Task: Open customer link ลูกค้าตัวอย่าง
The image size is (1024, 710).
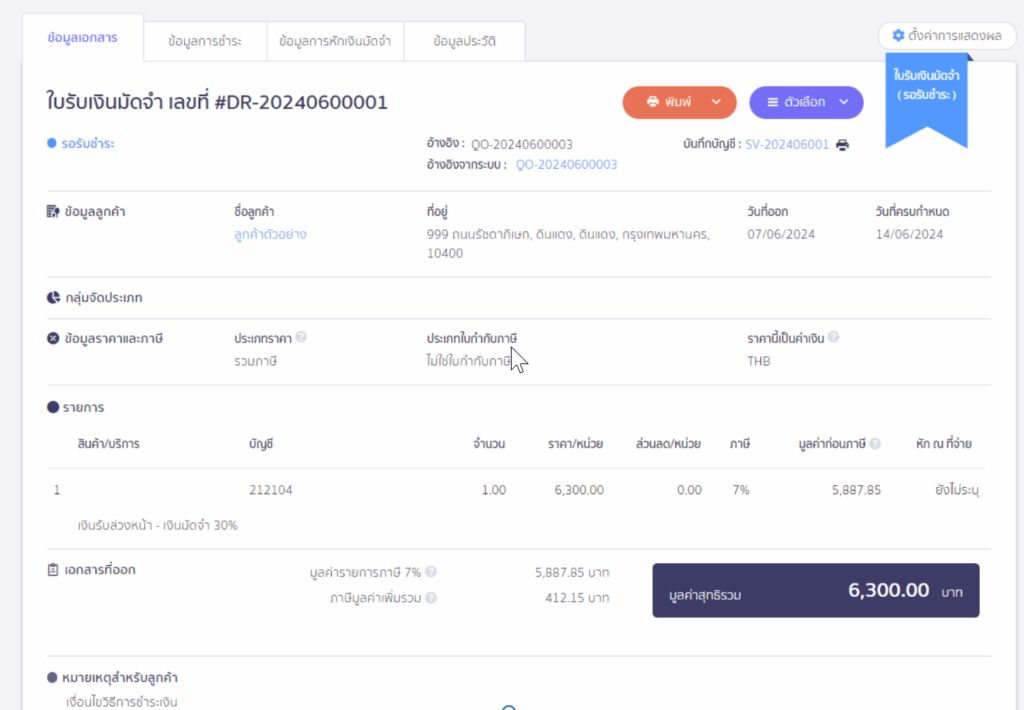Action: (x=270, y=234)
